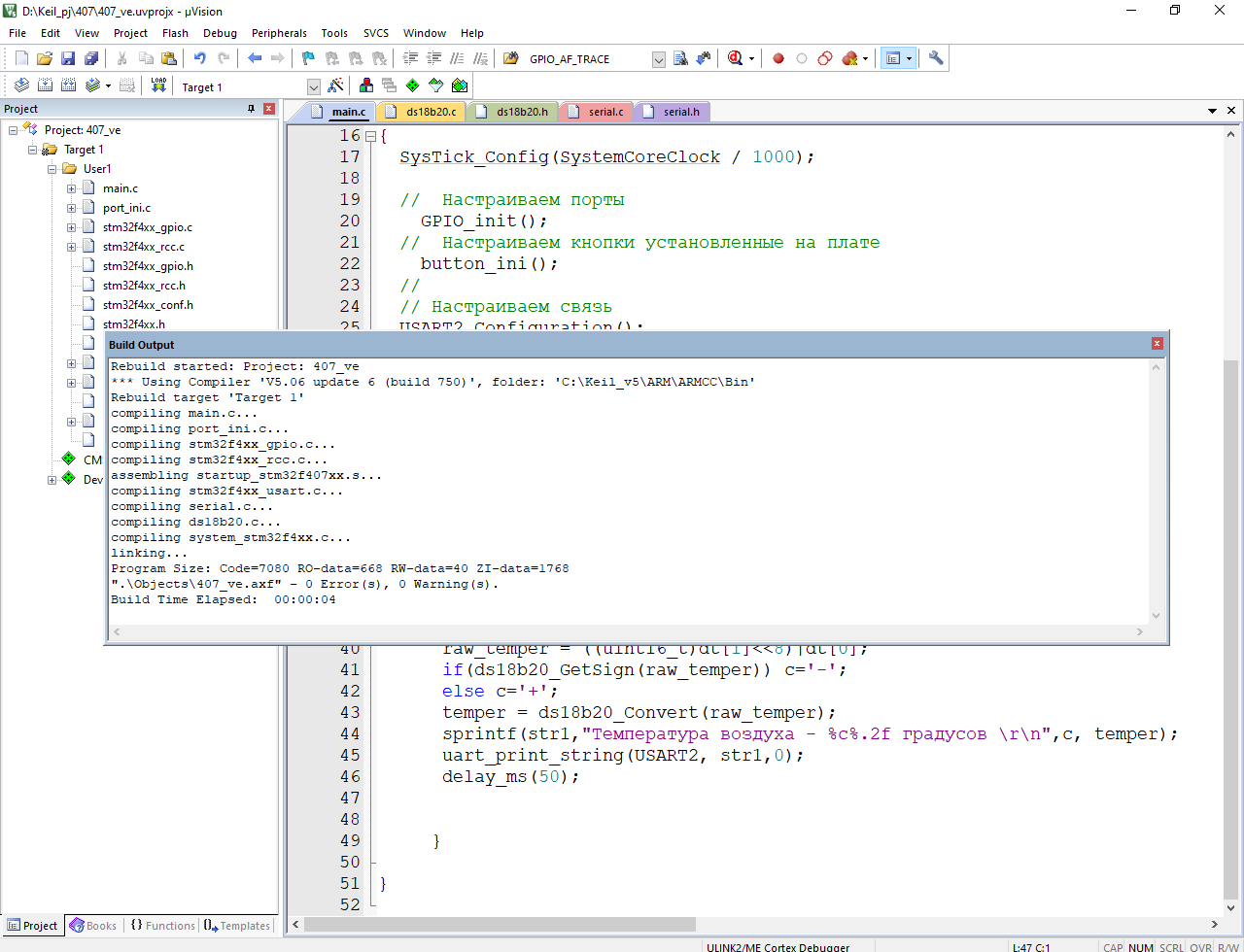Close the Project panel
The image size is (1244, 952).
click(269, 109)
